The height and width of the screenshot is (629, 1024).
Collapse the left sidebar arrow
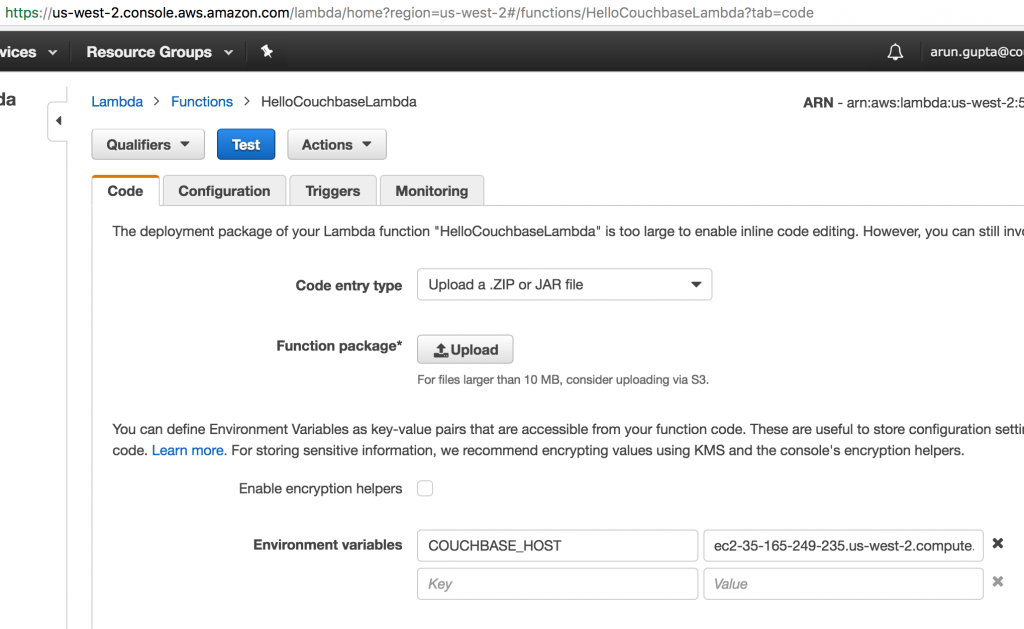click(58, 121)
